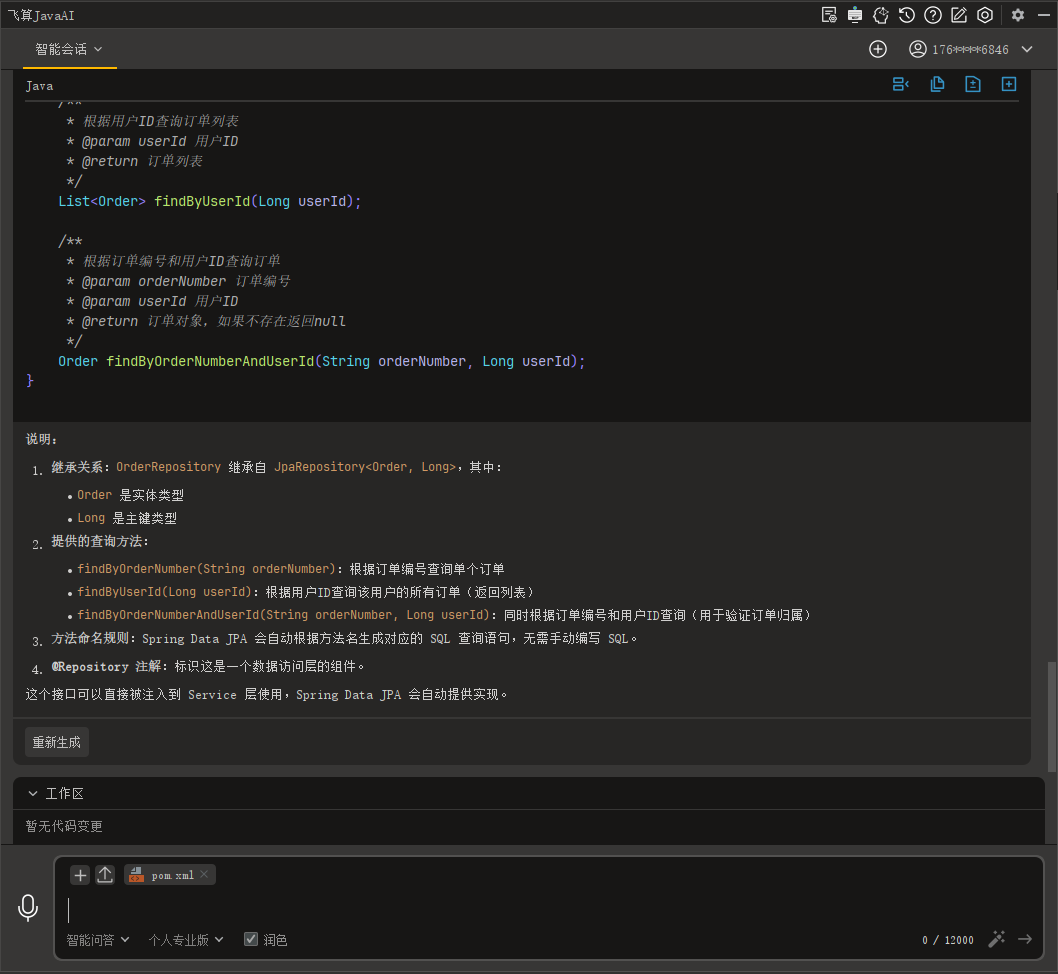This screenshot has height=974, width=1058.
Task: Open the conversation history clock icon
Action: click(907, 15)
